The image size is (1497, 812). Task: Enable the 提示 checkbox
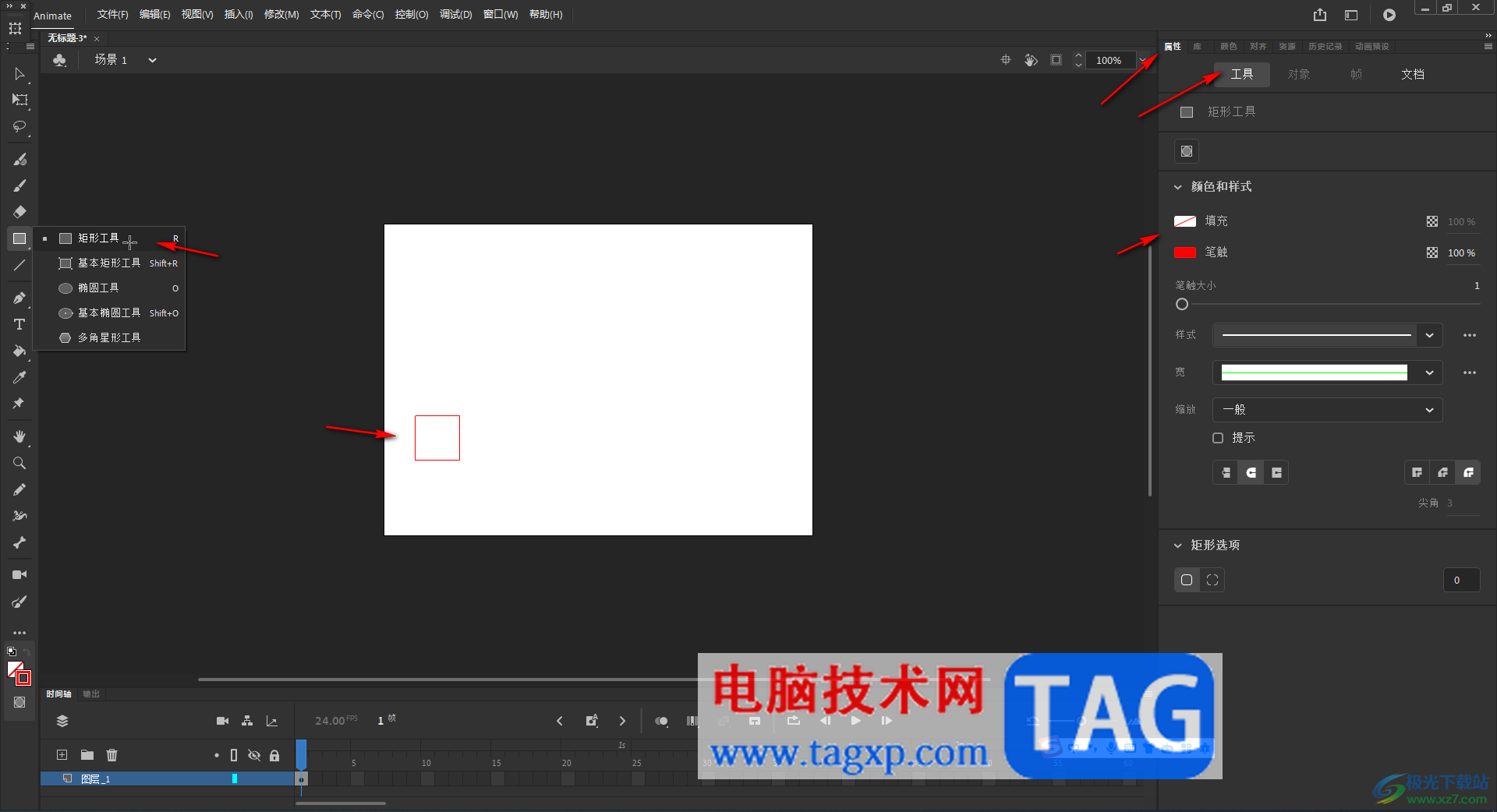coord(1218,438)
